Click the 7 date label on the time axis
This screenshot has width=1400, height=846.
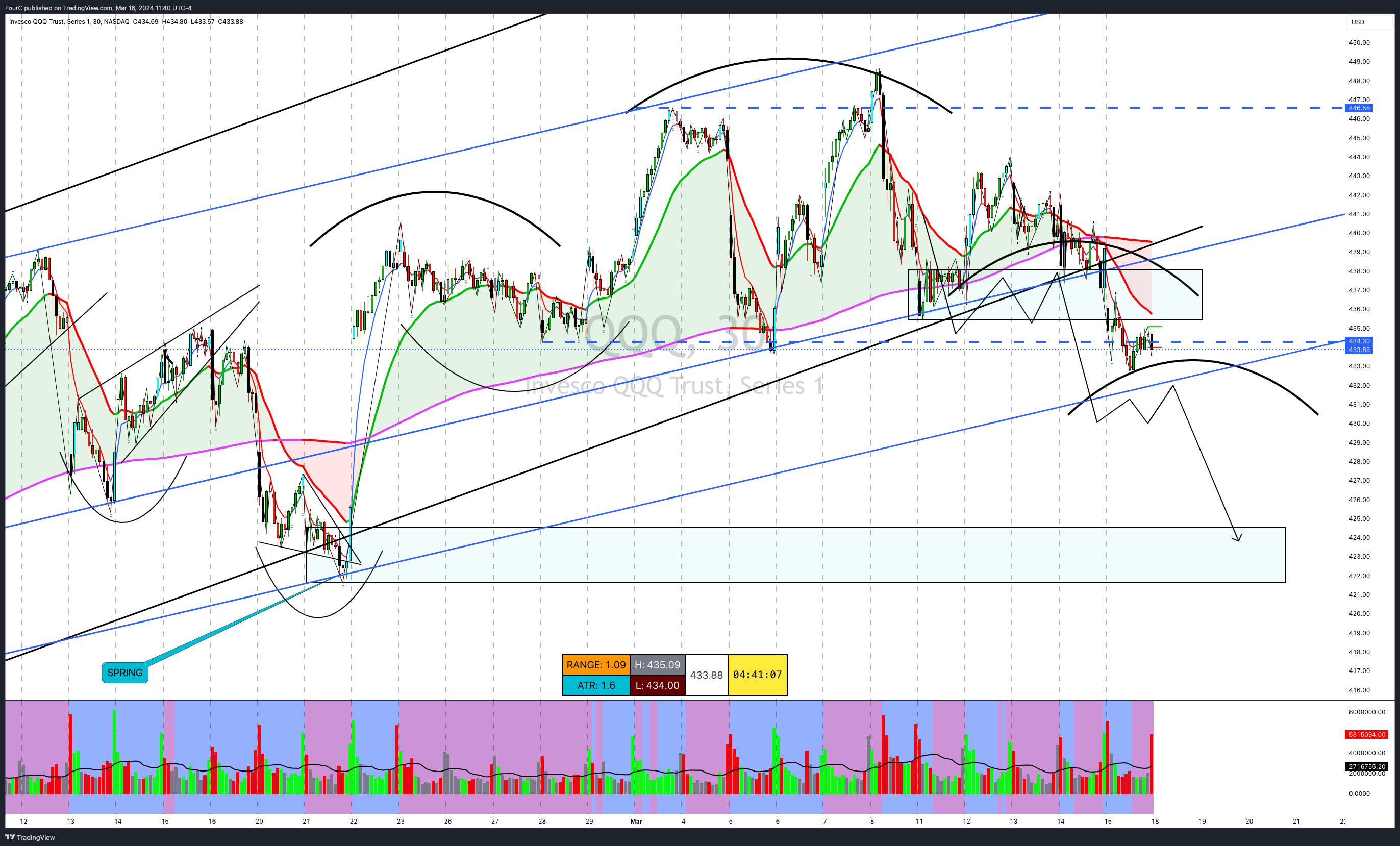(x=825, y=821)
